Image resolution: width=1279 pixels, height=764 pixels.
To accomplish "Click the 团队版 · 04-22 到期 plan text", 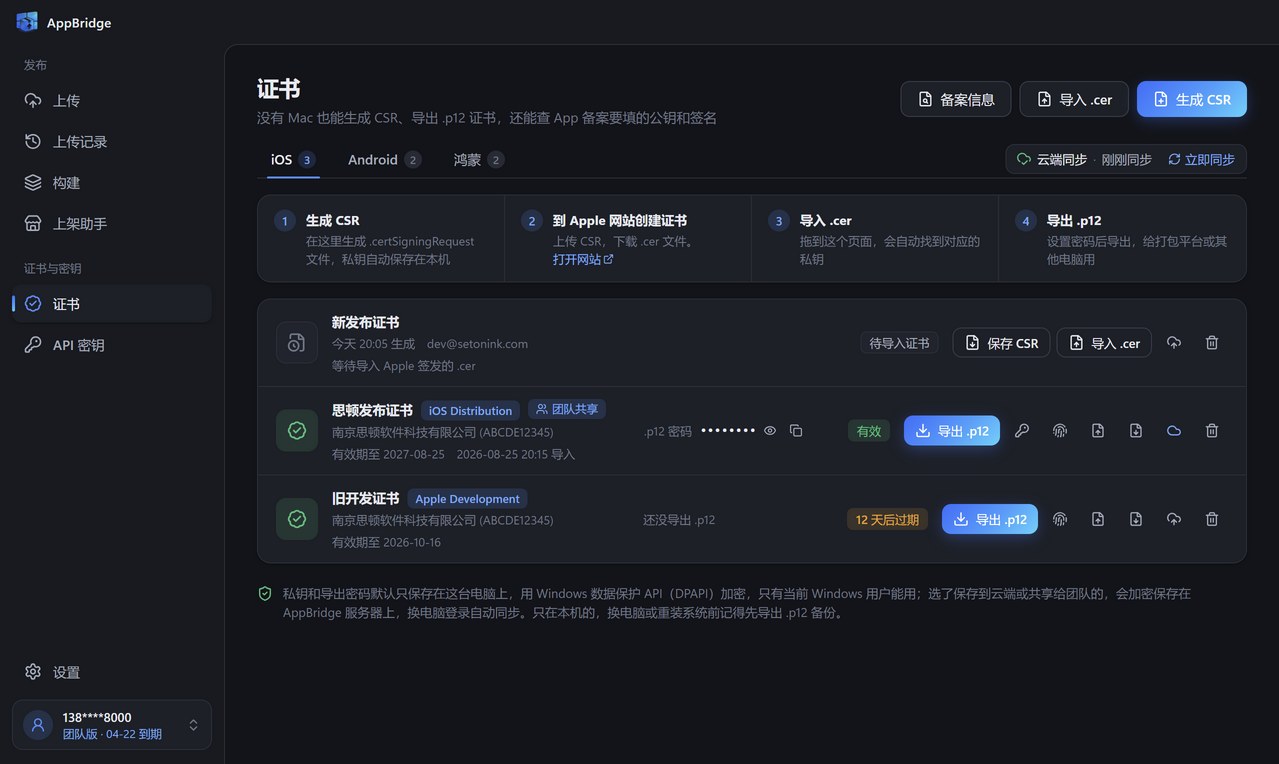I will [112, 734].
